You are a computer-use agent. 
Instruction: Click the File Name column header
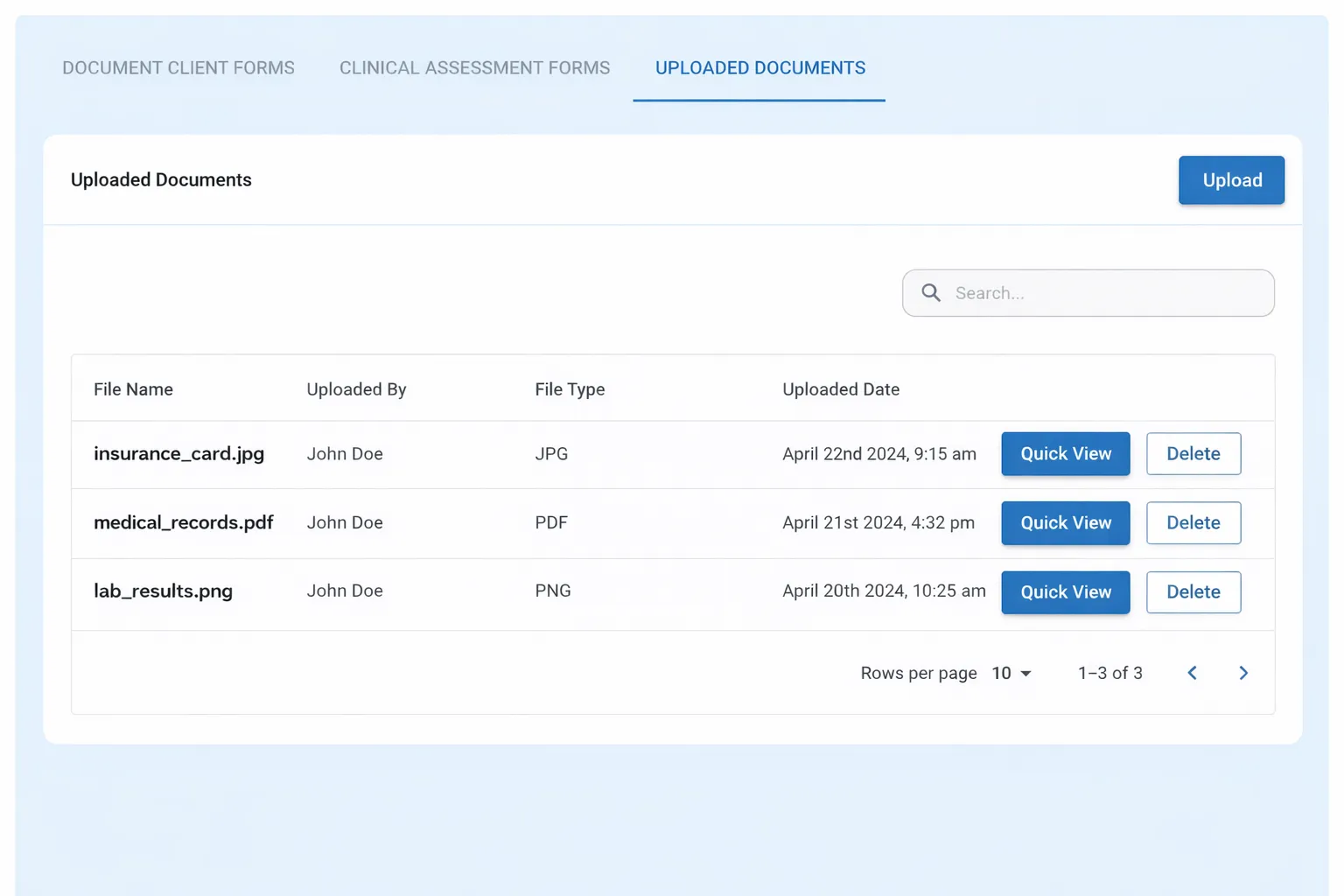(x=133, y=389)
